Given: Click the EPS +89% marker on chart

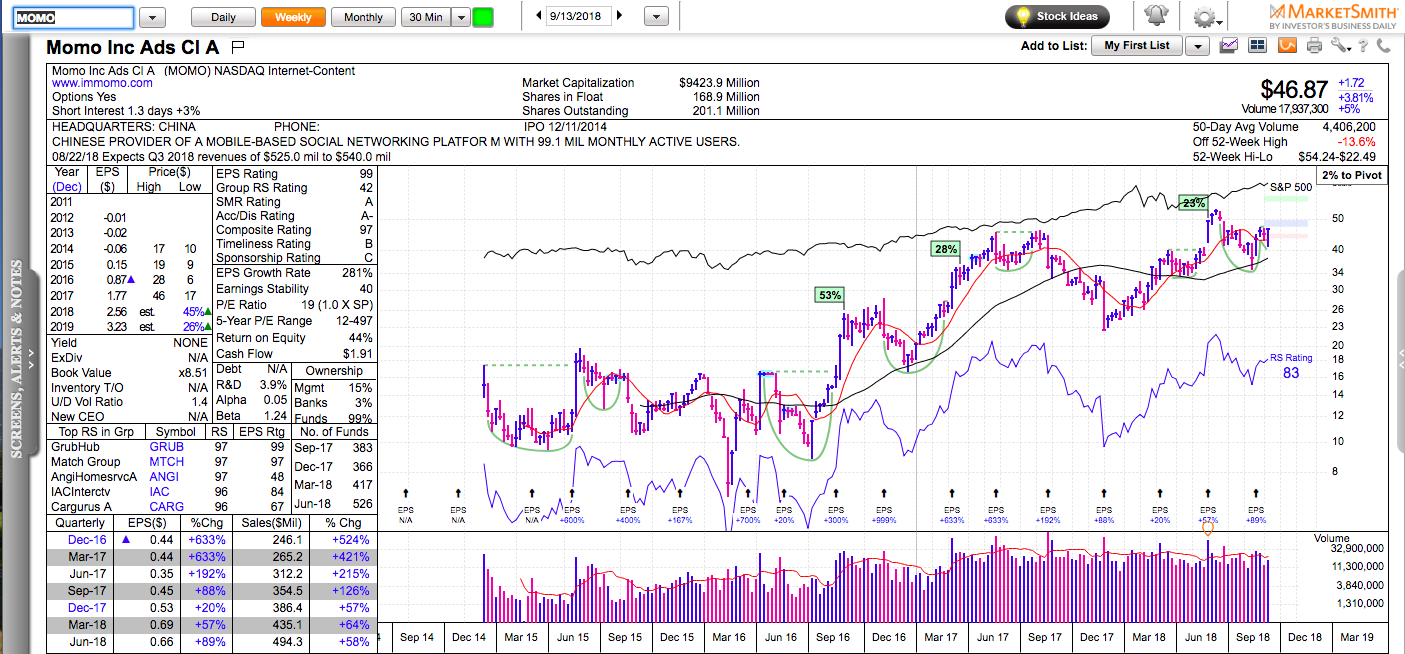Looking at the screenshot, I should [1256, 506].
